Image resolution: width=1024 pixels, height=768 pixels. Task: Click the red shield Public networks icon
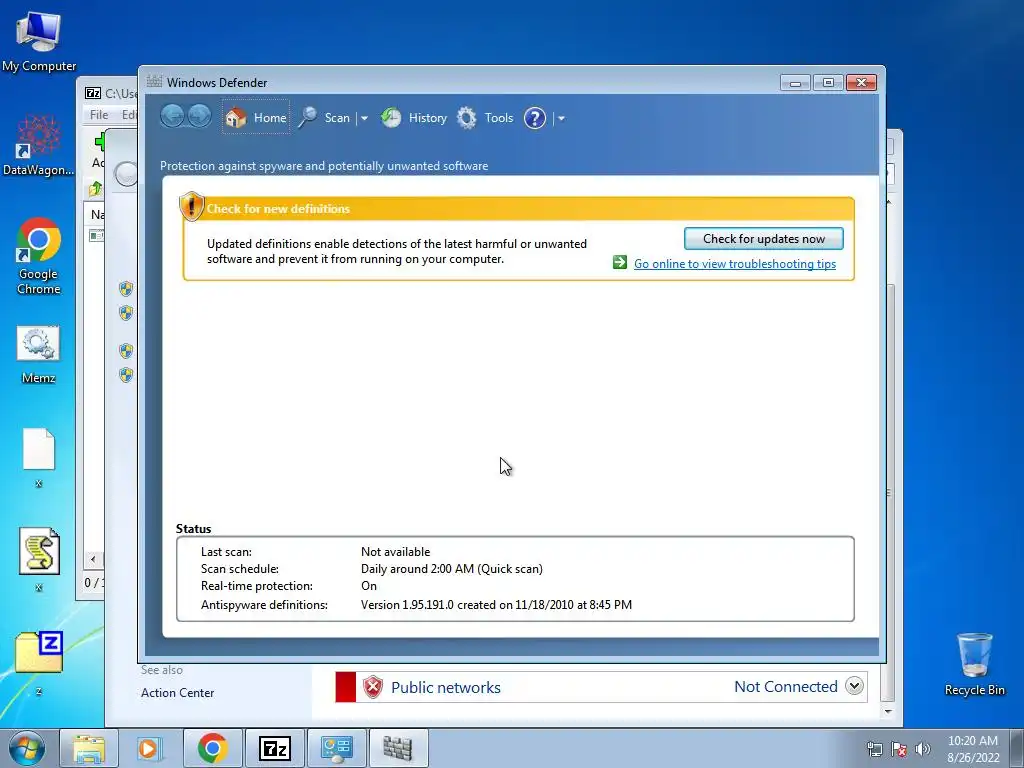coord(373,687)
